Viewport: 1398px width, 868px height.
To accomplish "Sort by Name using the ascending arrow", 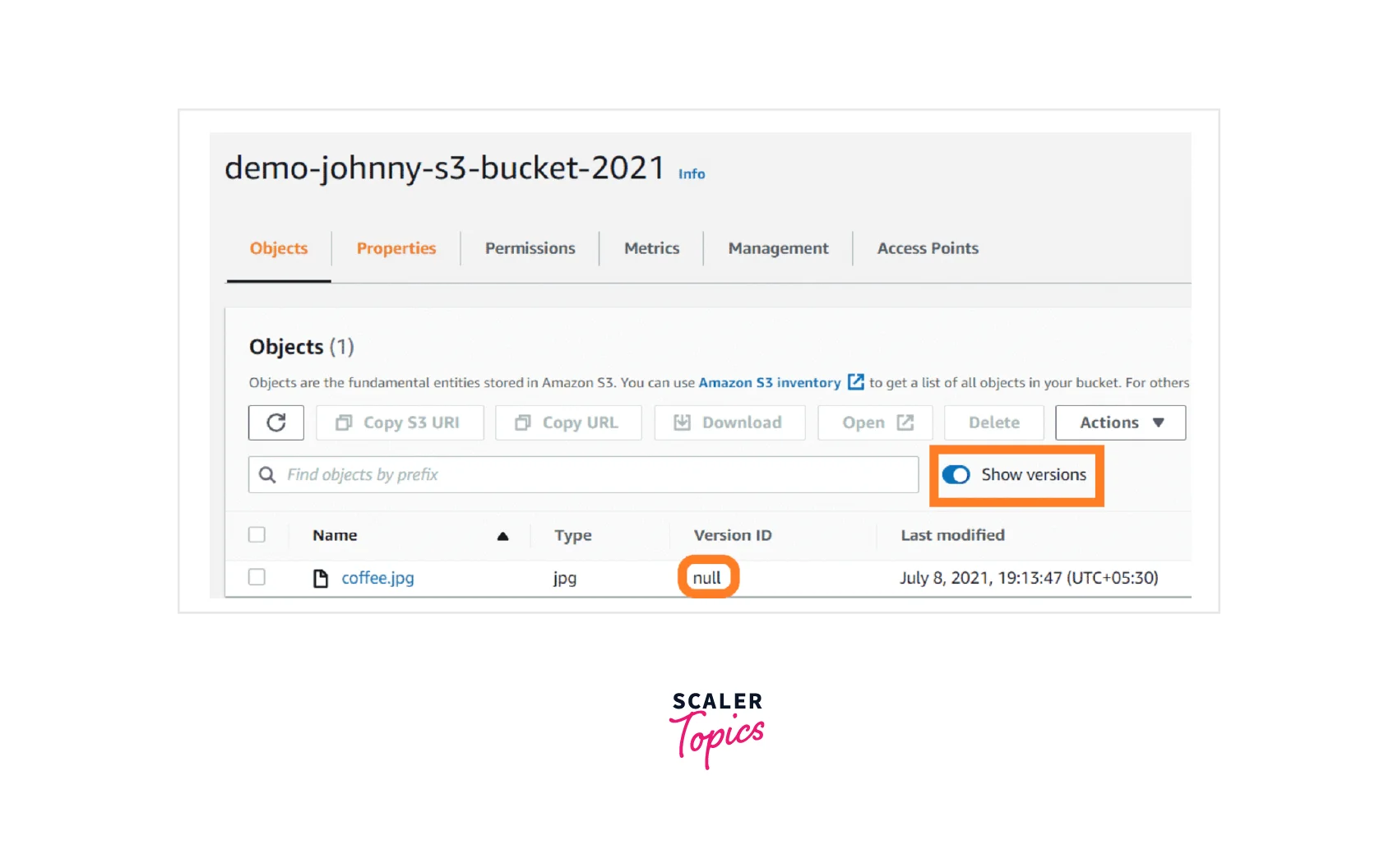I will pos(502,536).
